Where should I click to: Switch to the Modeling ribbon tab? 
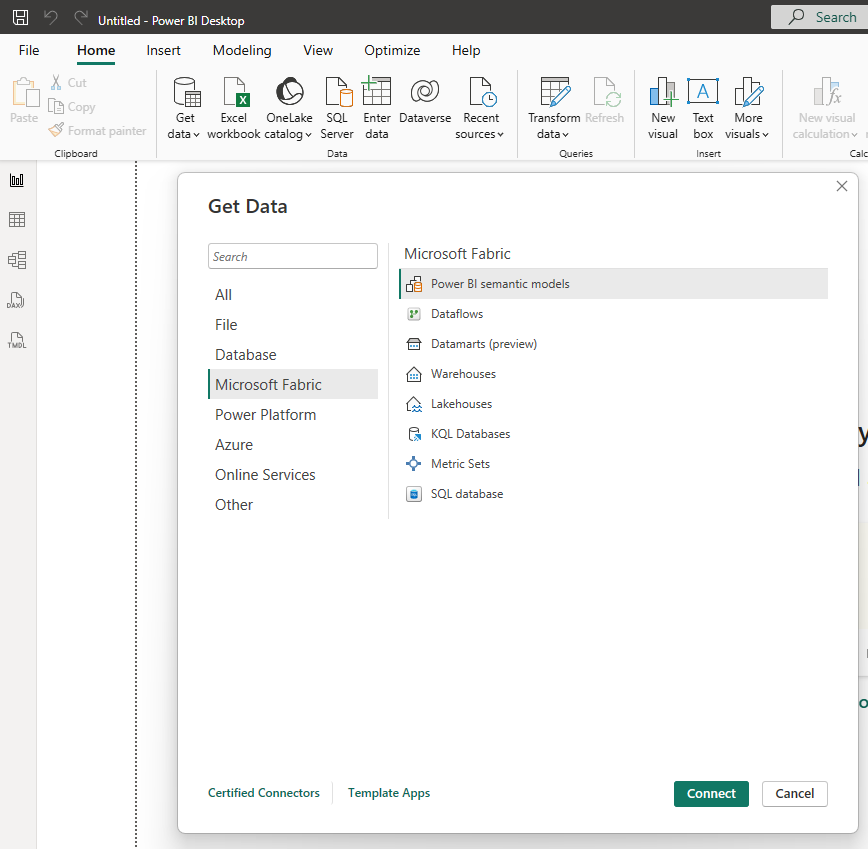pyautogui.click(x=242, y=50)
